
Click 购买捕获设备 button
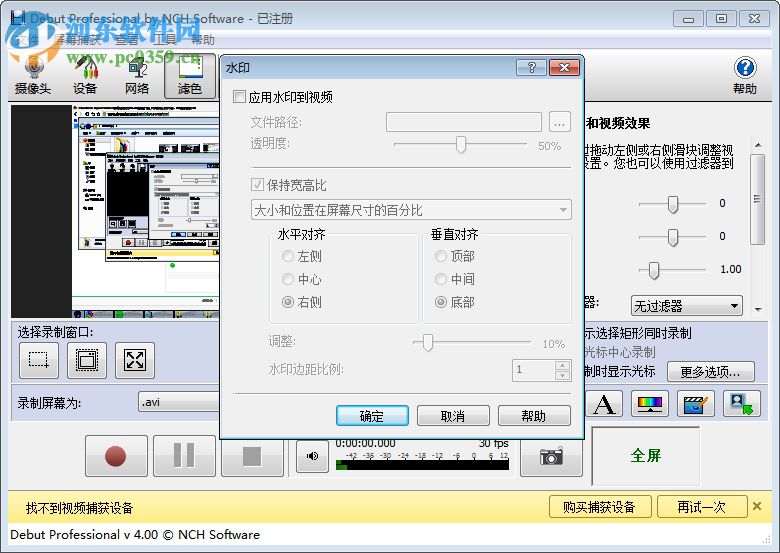coord(600,507)
